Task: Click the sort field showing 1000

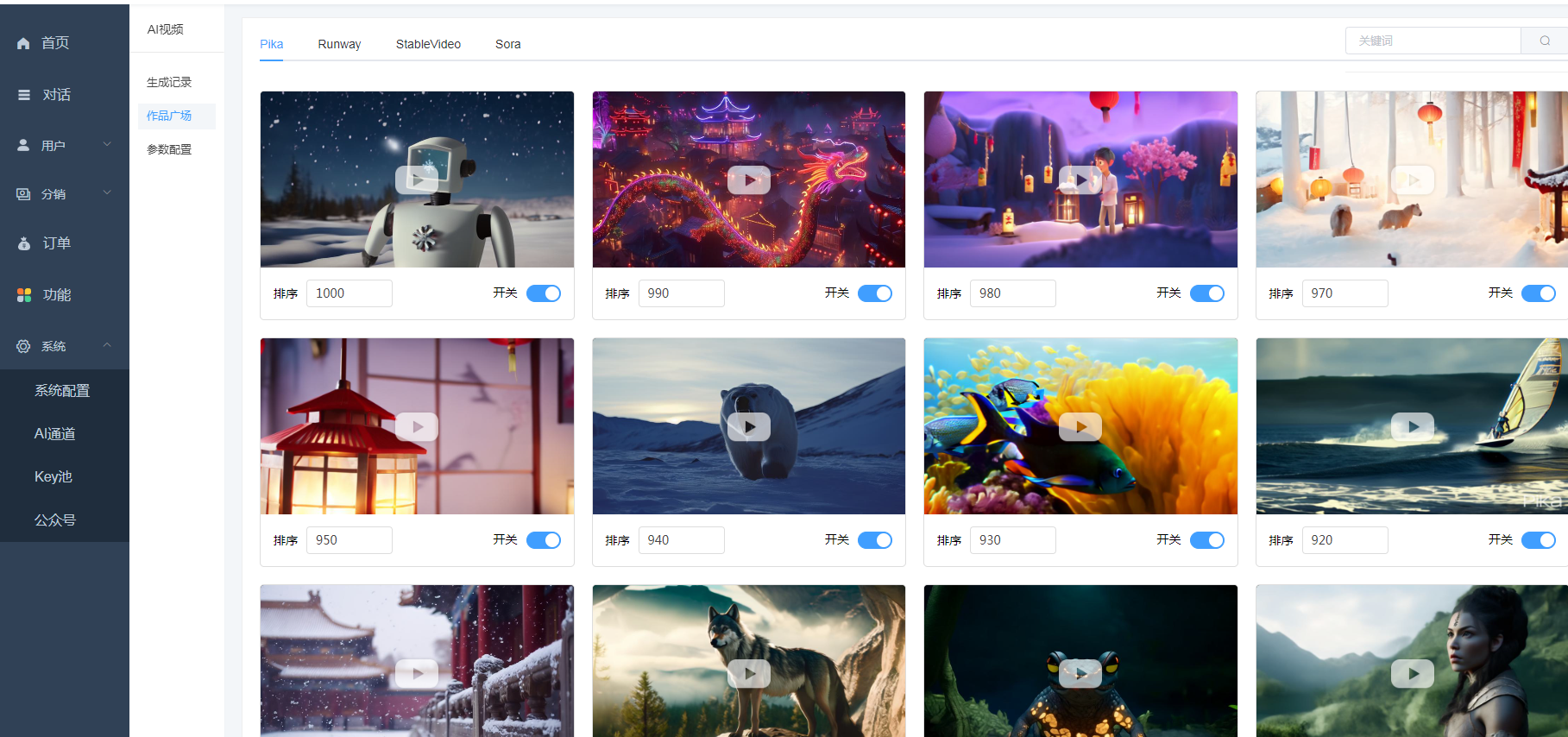Action: click(x=349, y=293)
